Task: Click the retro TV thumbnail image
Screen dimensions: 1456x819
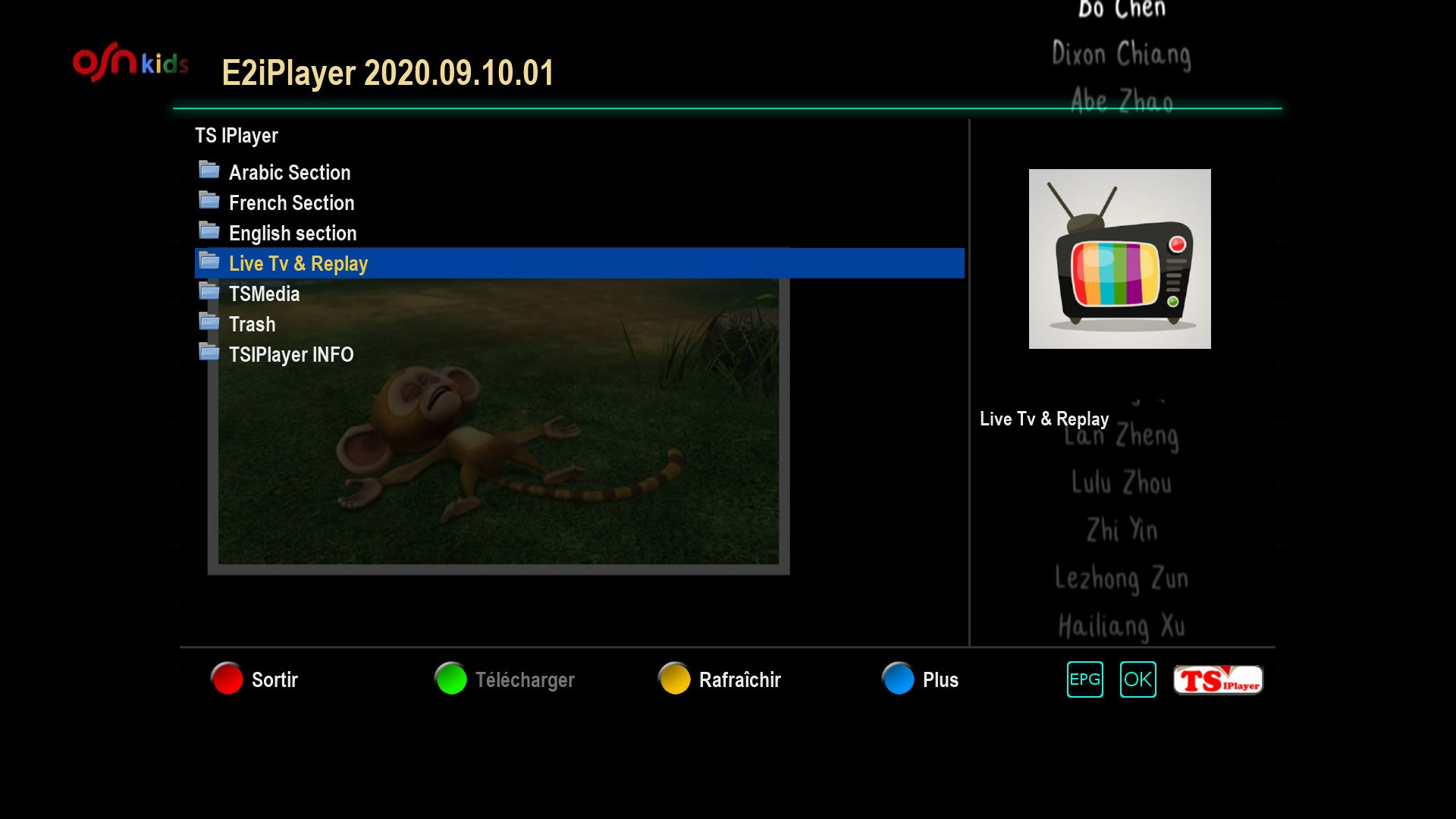Action: pos(1119,259)
